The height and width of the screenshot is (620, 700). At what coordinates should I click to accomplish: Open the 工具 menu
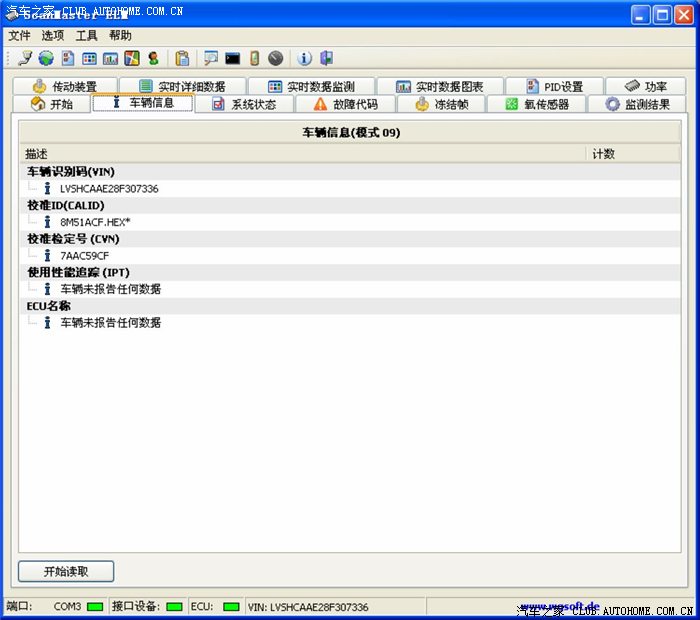(87, 35)
